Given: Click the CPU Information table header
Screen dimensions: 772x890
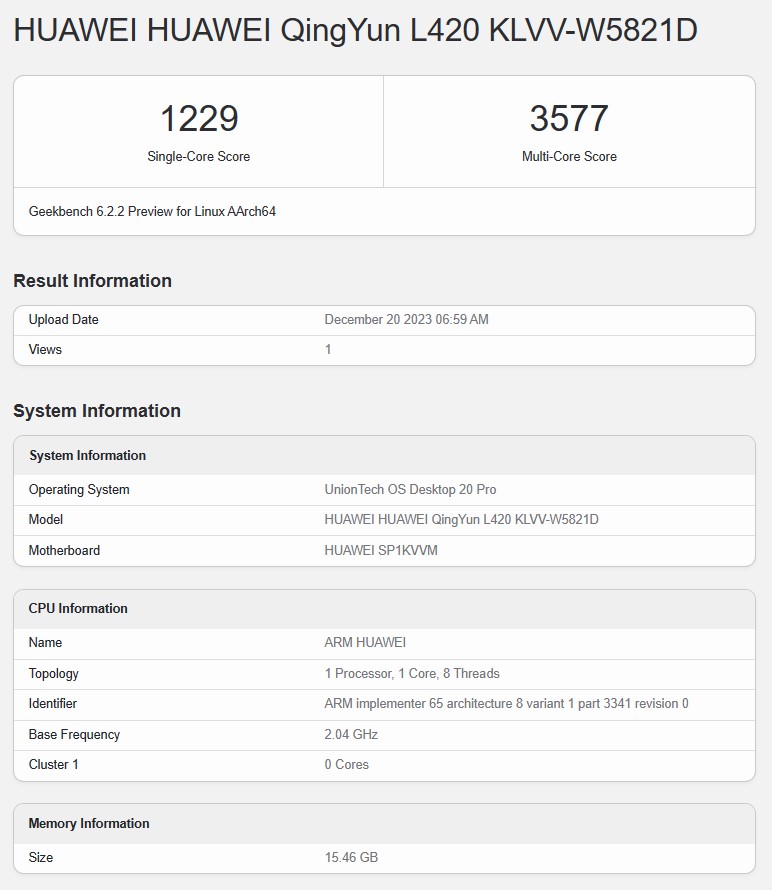Looking at the screenshot, I should click(78, 609).
